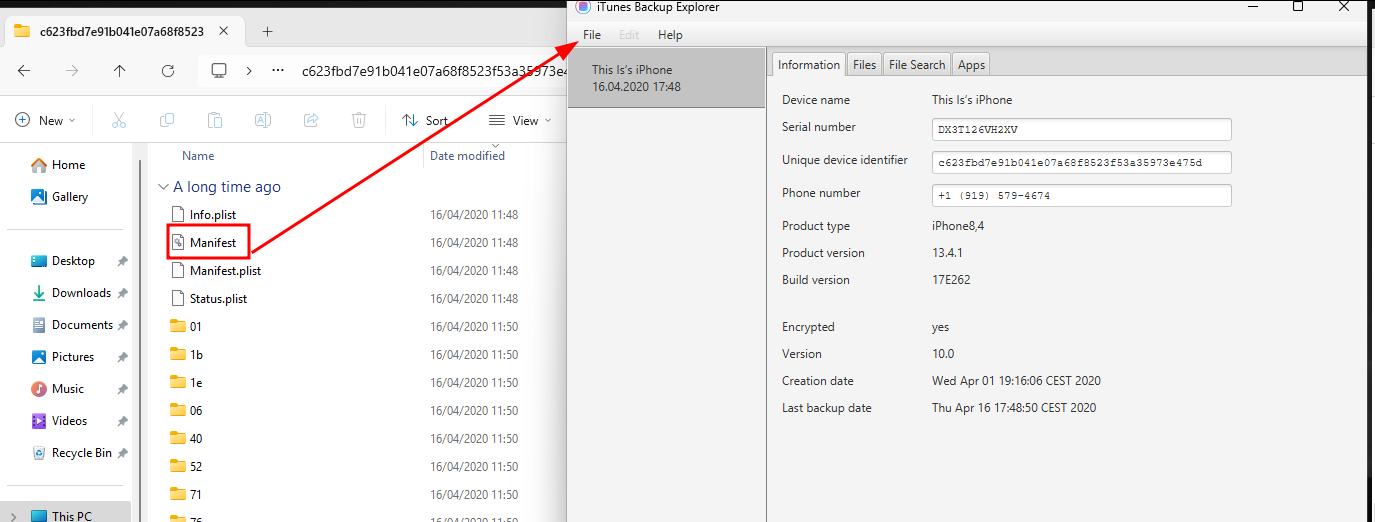Open File menu in iTunes Backup Explorer
Image resolution: width=1375 pixels, height=522 pixels.
[592, 35]
